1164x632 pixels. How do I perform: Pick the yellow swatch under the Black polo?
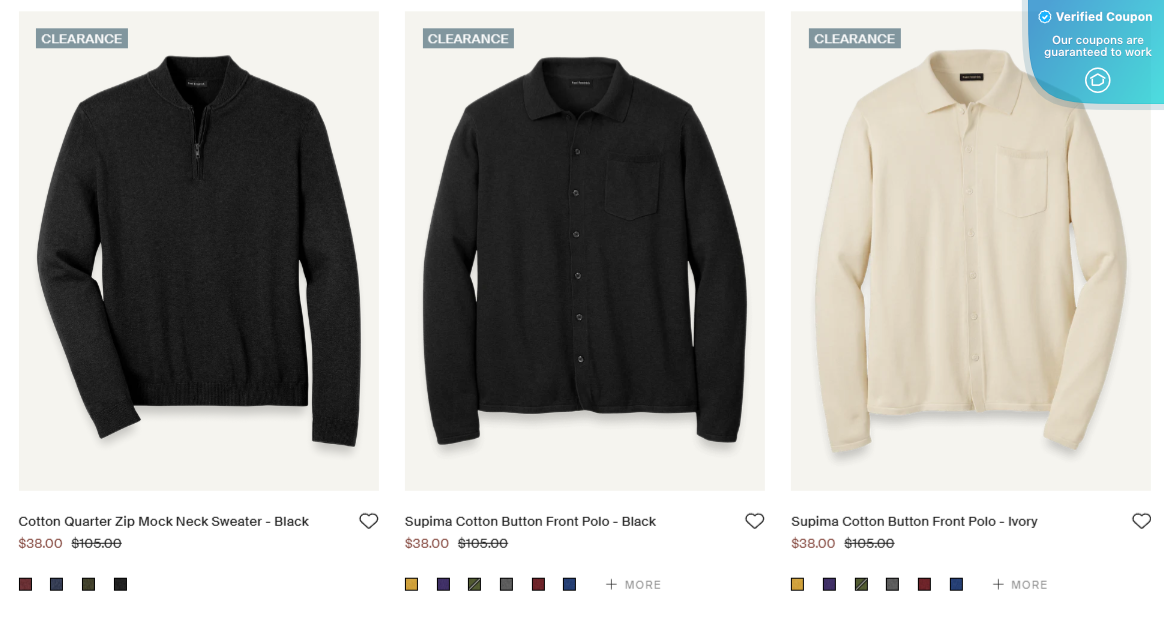point(411,584)
